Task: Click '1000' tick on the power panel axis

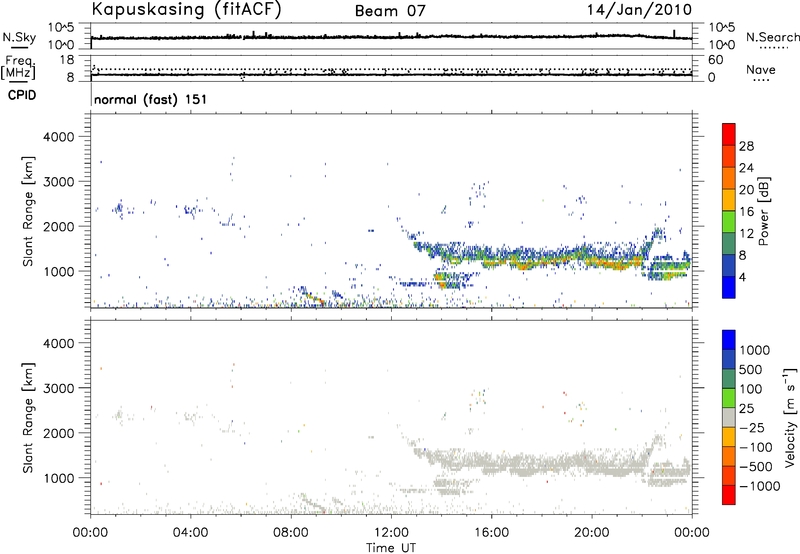Action: [58, 271]
